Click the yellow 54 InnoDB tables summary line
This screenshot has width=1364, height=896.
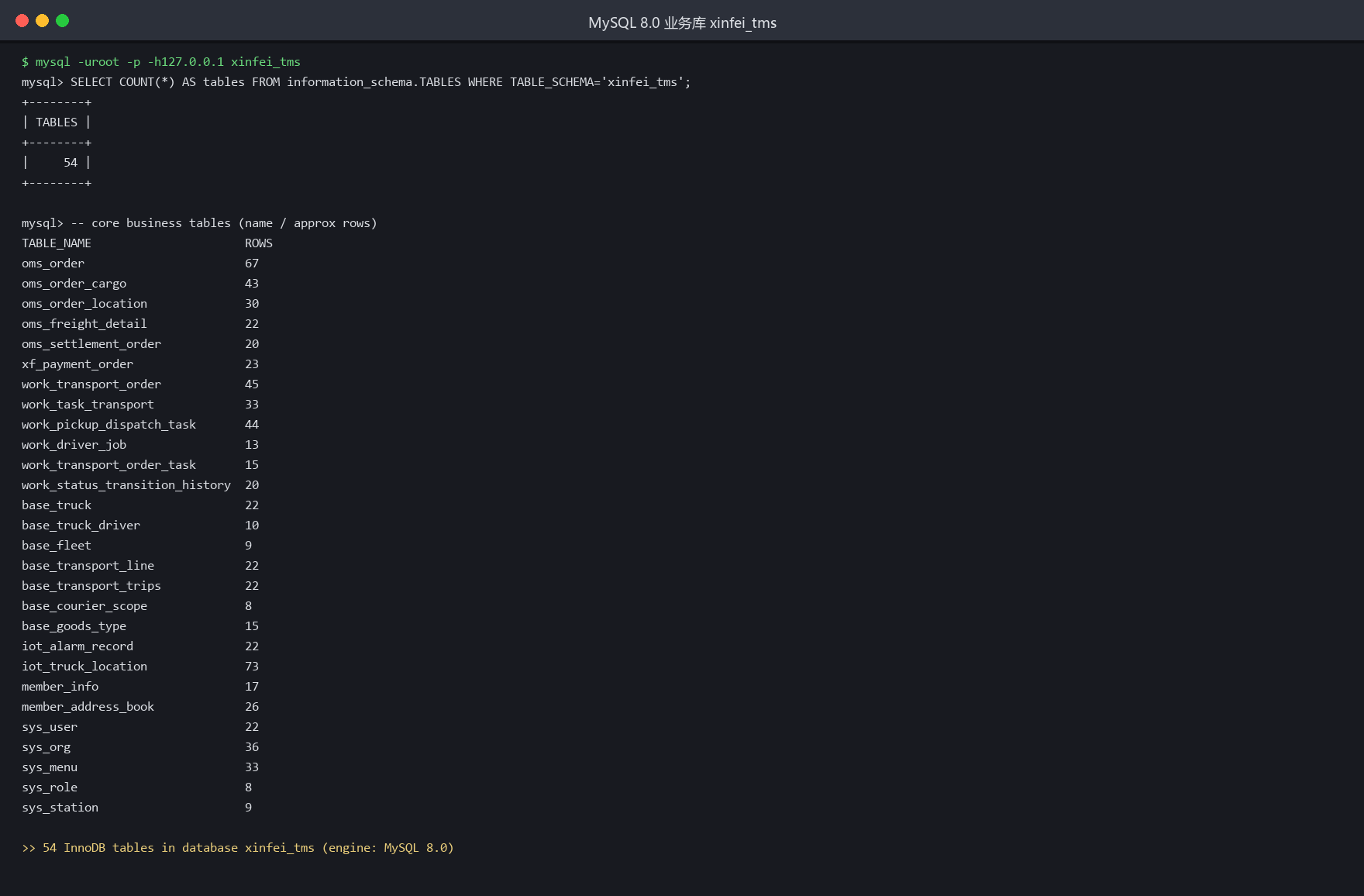(238, 848)
